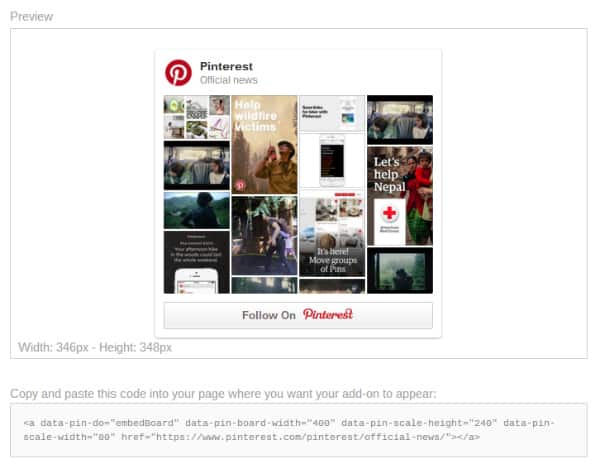Open the Official news board link

pyautogui.click(x=228, y=80)
